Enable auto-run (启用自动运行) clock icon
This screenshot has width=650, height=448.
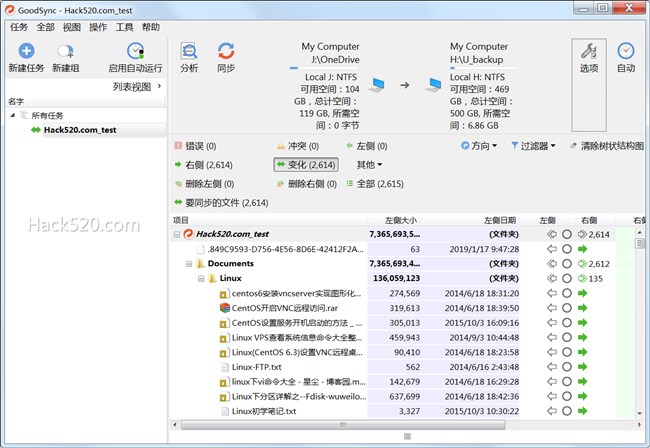(135, 51)
